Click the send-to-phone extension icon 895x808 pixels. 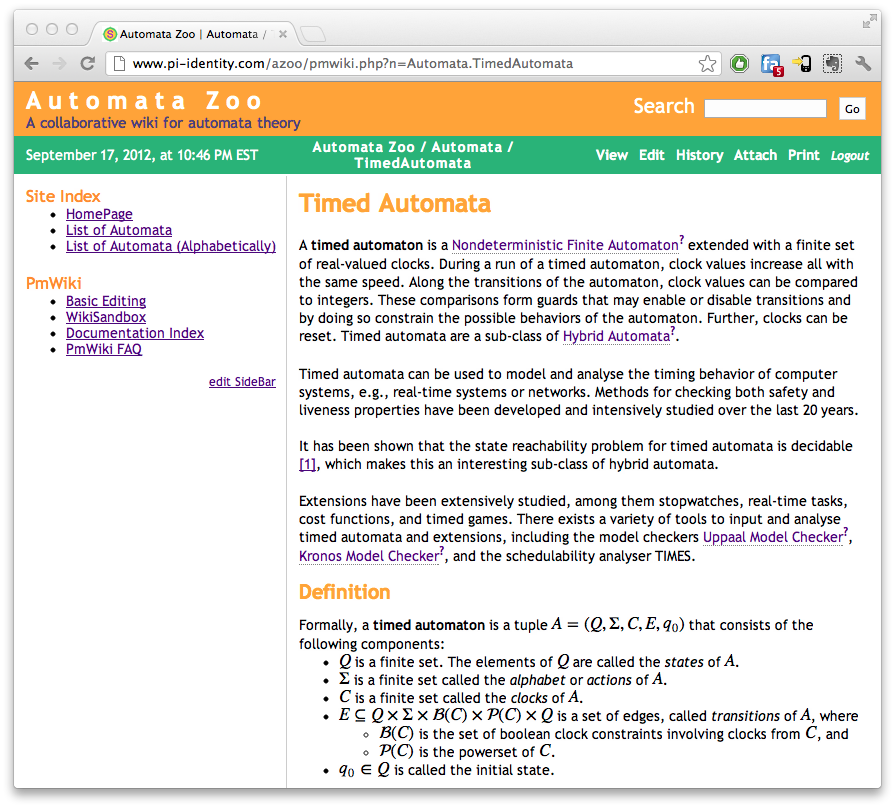[x=802, y=63]
